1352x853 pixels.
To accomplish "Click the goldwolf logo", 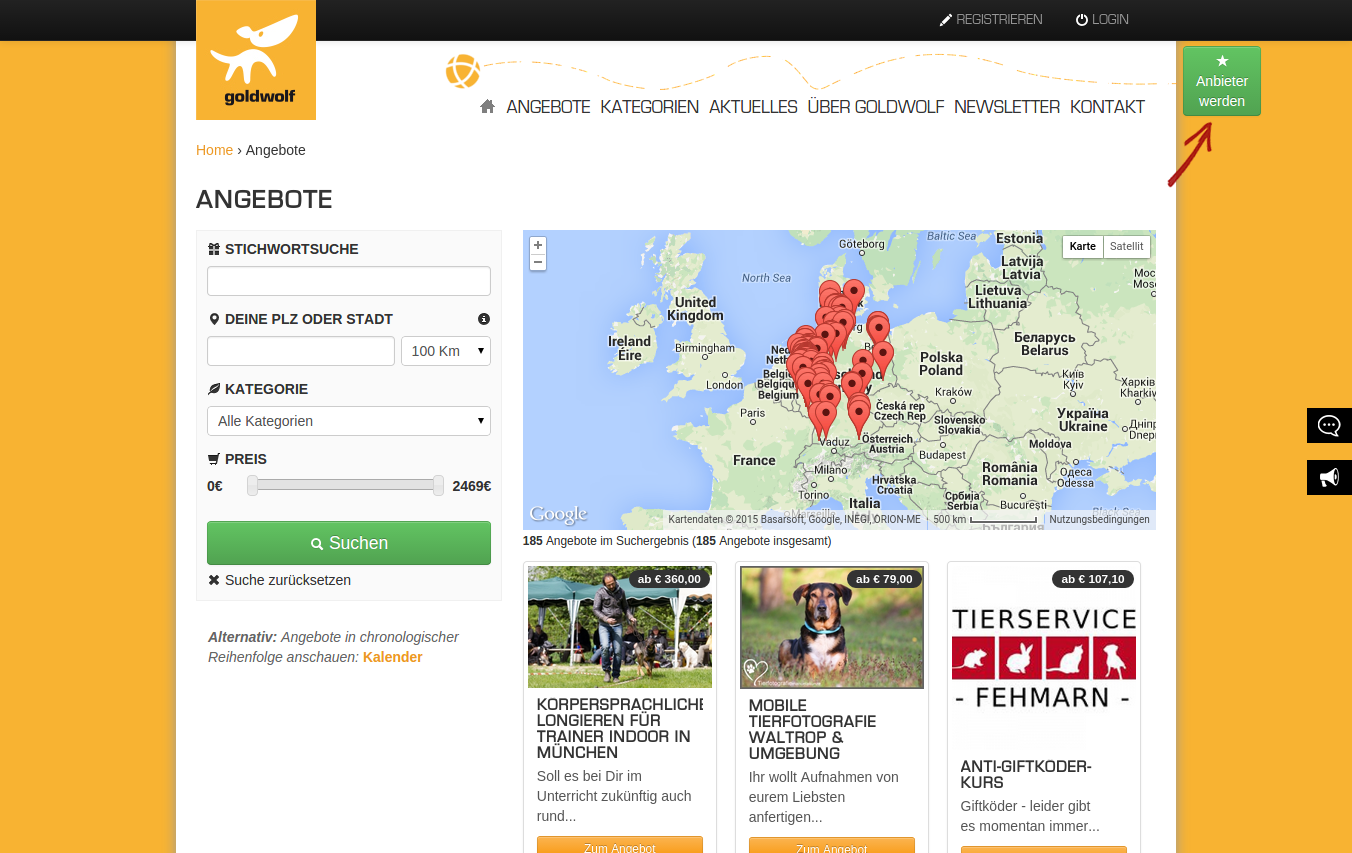I will (x=256, y=60).
